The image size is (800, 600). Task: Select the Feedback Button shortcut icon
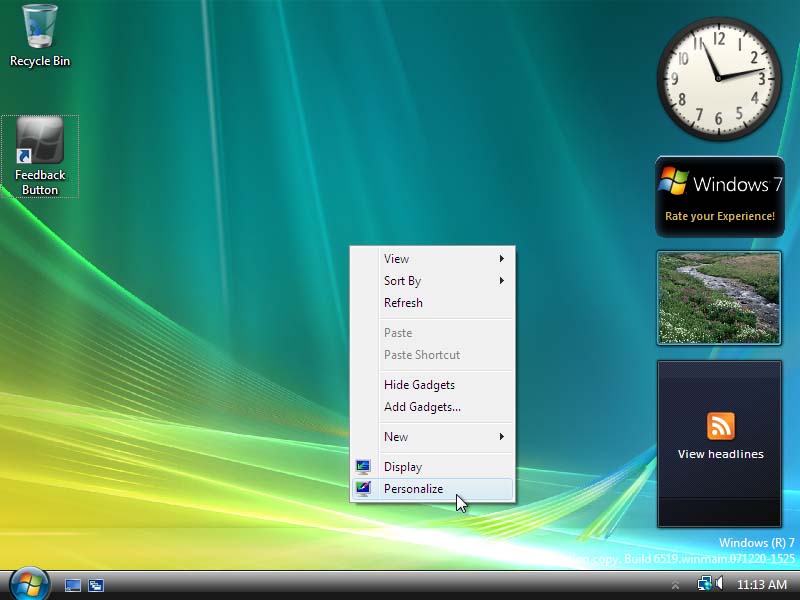click(40, 156)
